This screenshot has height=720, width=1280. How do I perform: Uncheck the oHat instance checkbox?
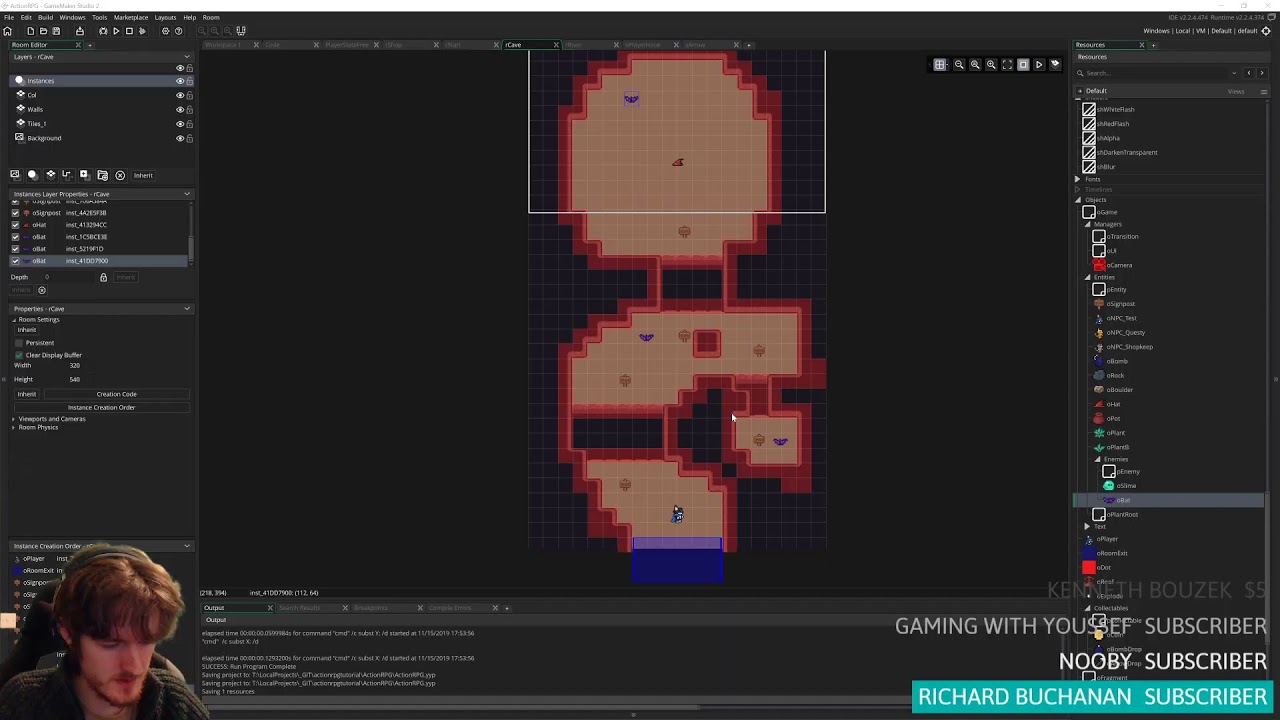point(15,225)
